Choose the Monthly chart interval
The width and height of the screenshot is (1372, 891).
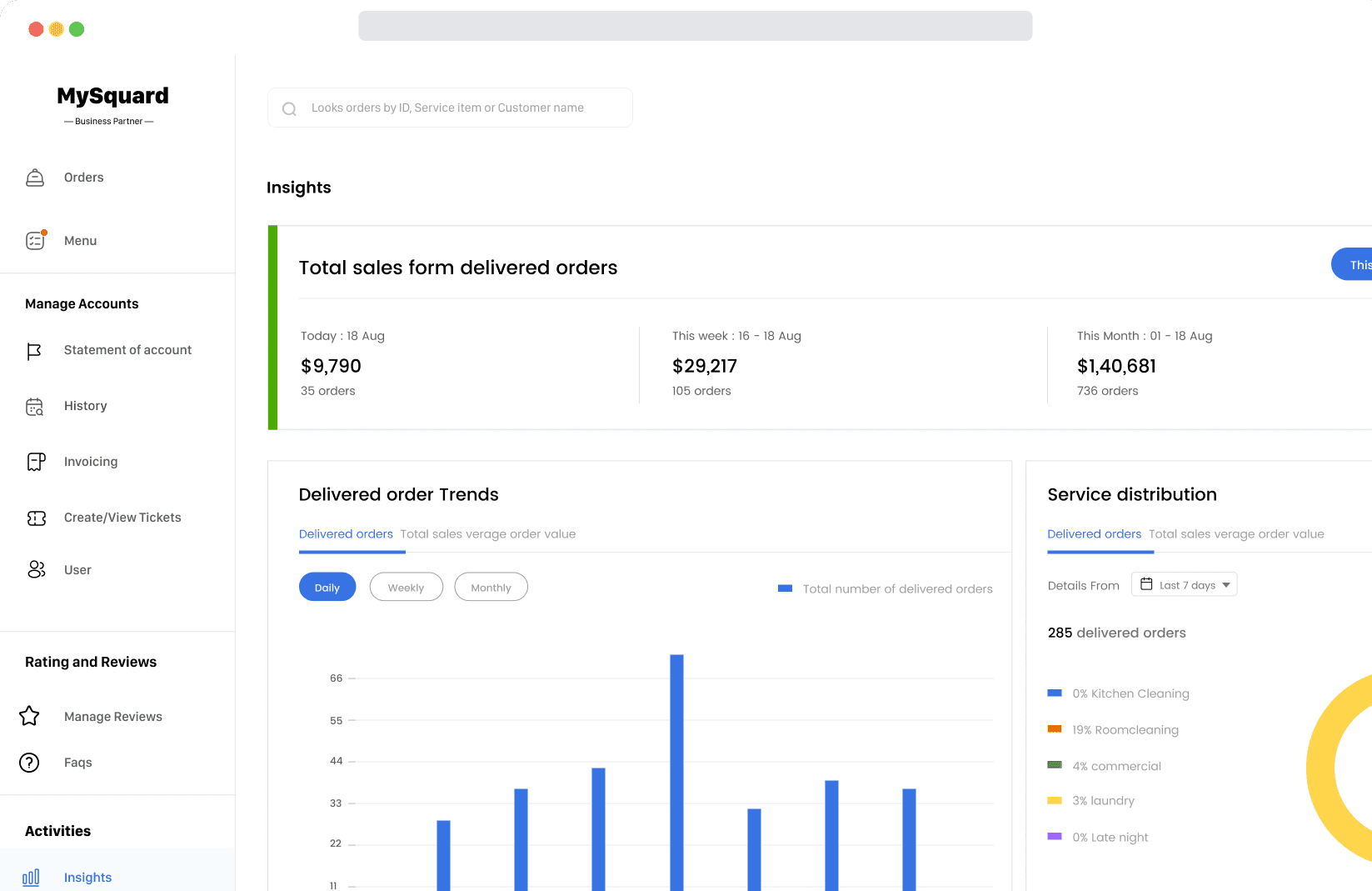click(x=491, y=587)
